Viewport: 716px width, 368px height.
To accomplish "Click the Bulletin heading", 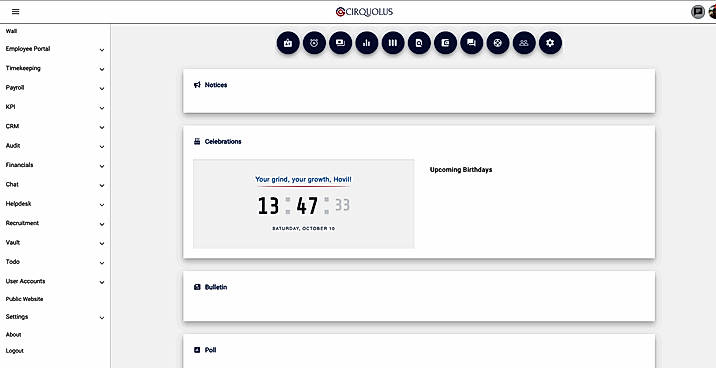I will (216, 287).
